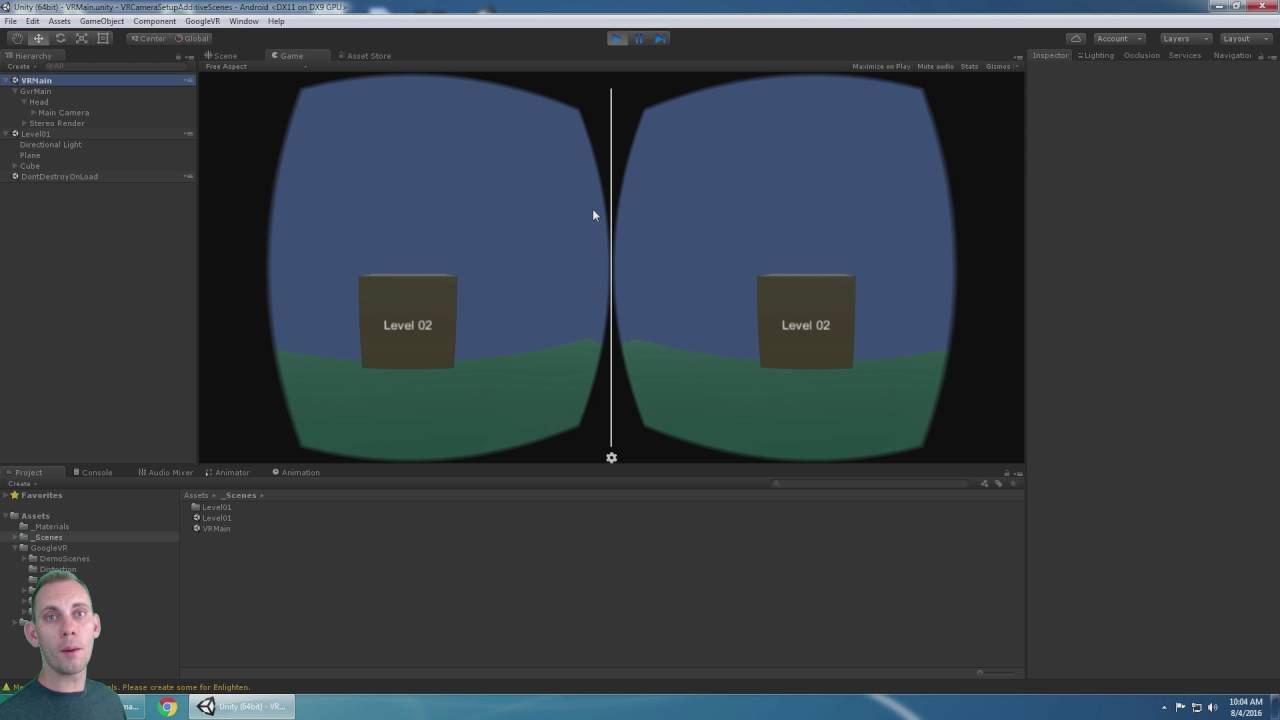Pause the running game
Image resolution: width=1280 pixels, height=720 pixels.
[x=639, y=38]
